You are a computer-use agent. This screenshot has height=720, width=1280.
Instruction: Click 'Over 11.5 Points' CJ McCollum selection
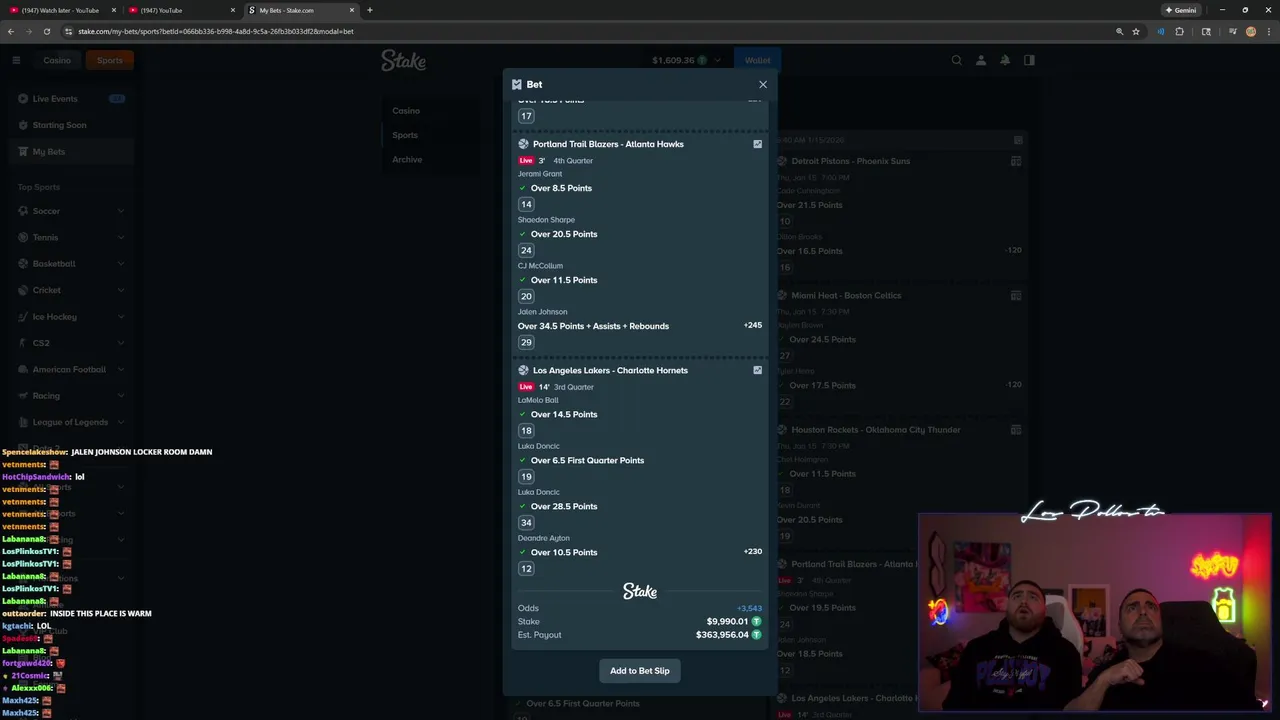pos(564,280)
